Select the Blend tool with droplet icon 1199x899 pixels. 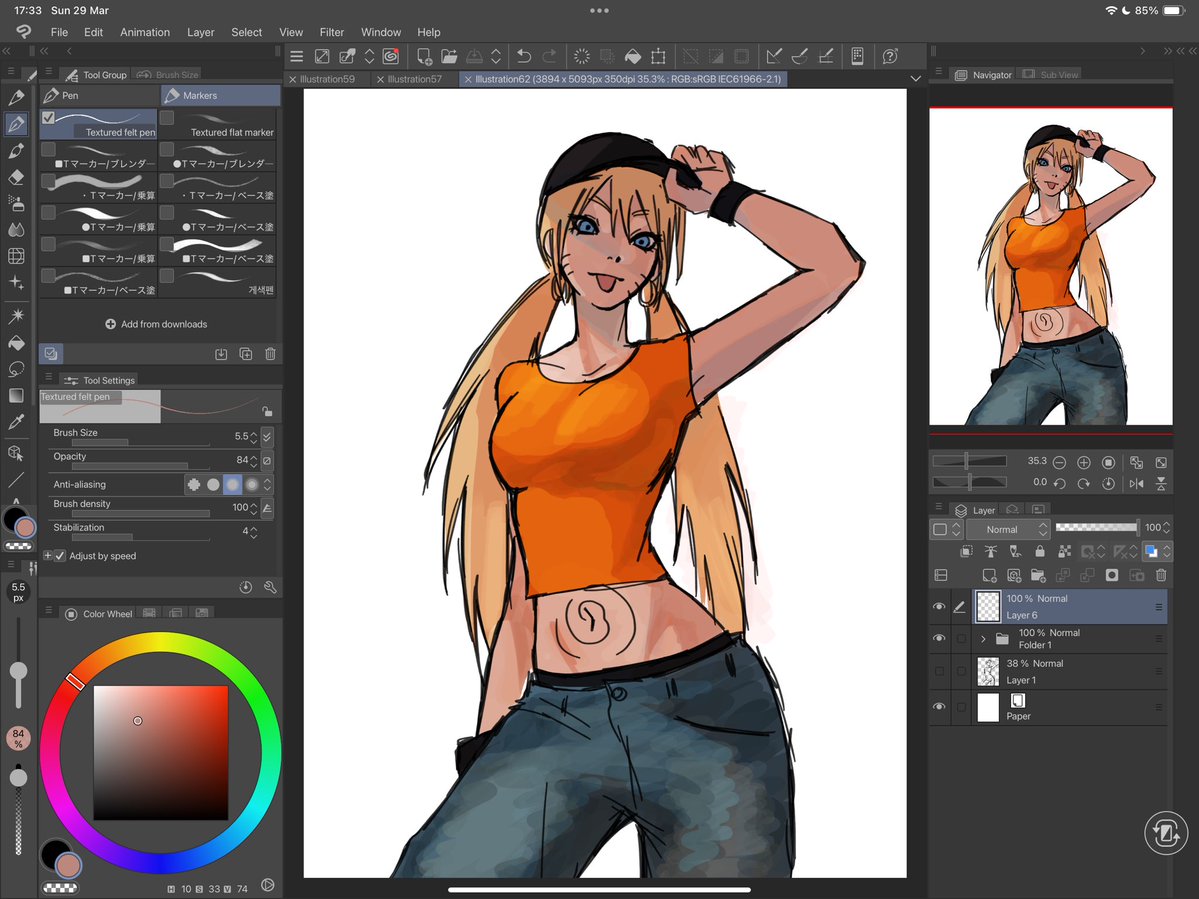(16, 229)
